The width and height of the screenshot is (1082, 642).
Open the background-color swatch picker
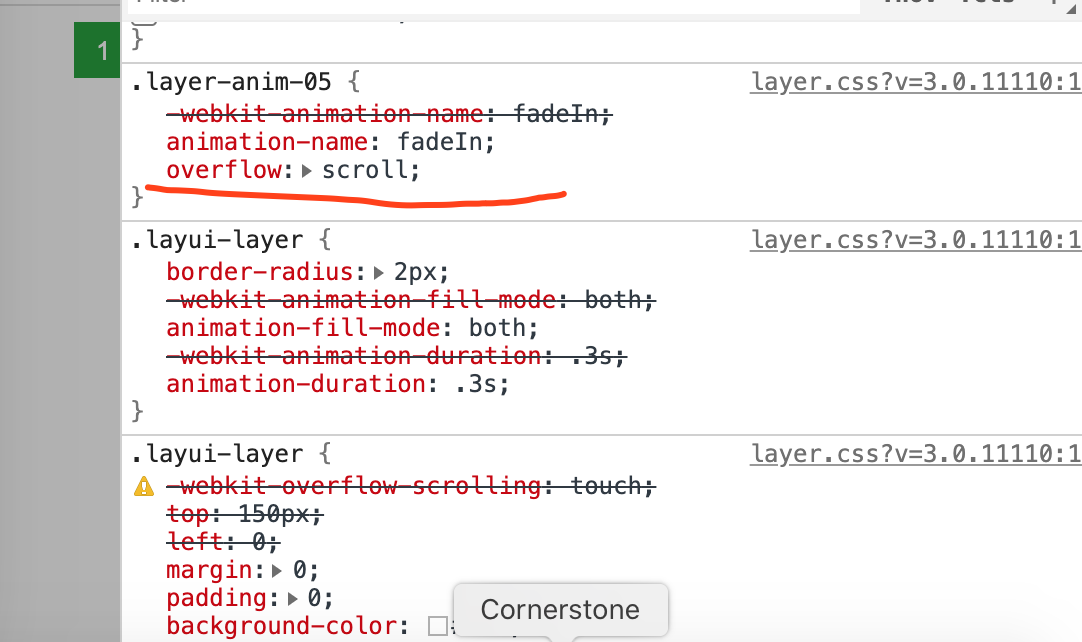pyautogui.click(x=436, y=627)
